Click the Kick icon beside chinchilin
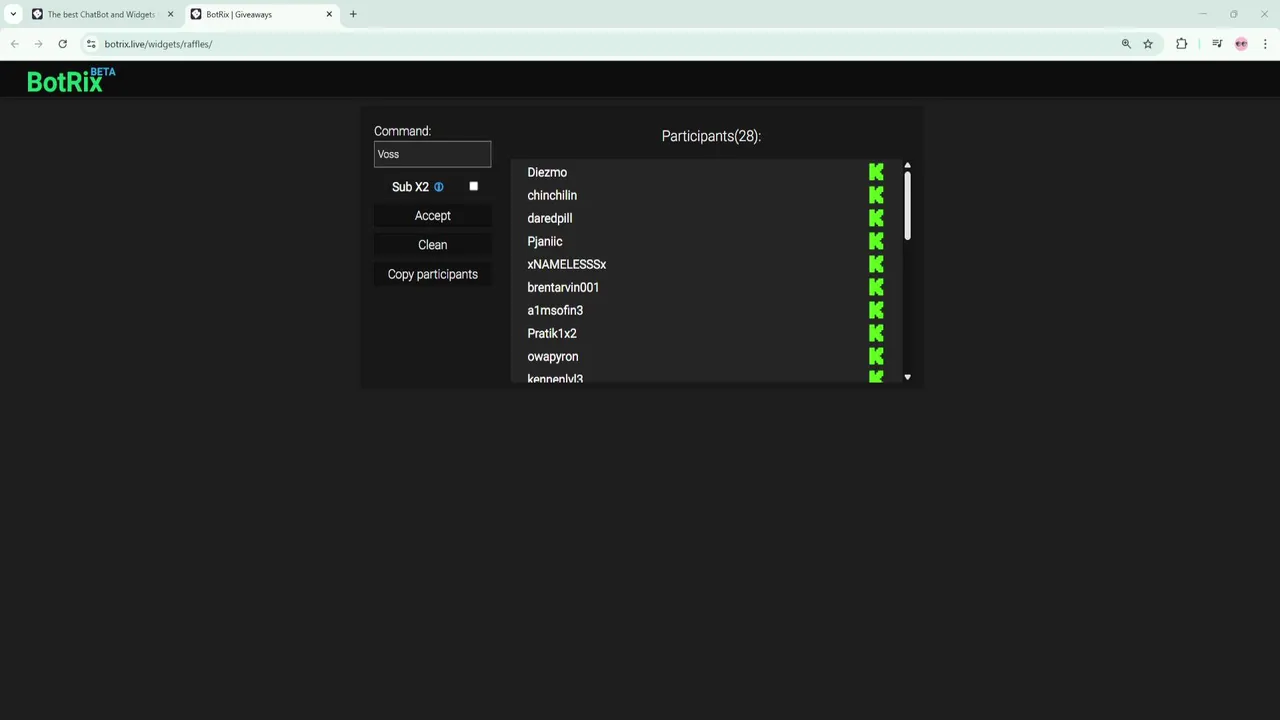 point(876,195)
